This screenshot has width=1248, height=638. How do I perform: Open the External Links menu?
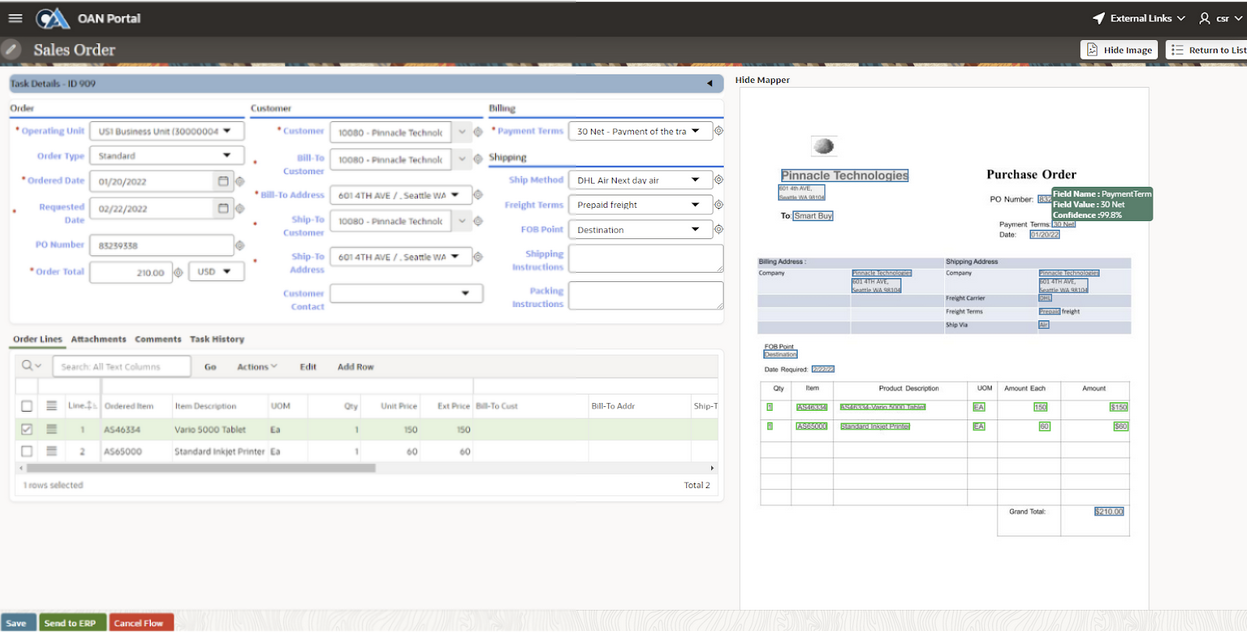(x=1138, y=18)
